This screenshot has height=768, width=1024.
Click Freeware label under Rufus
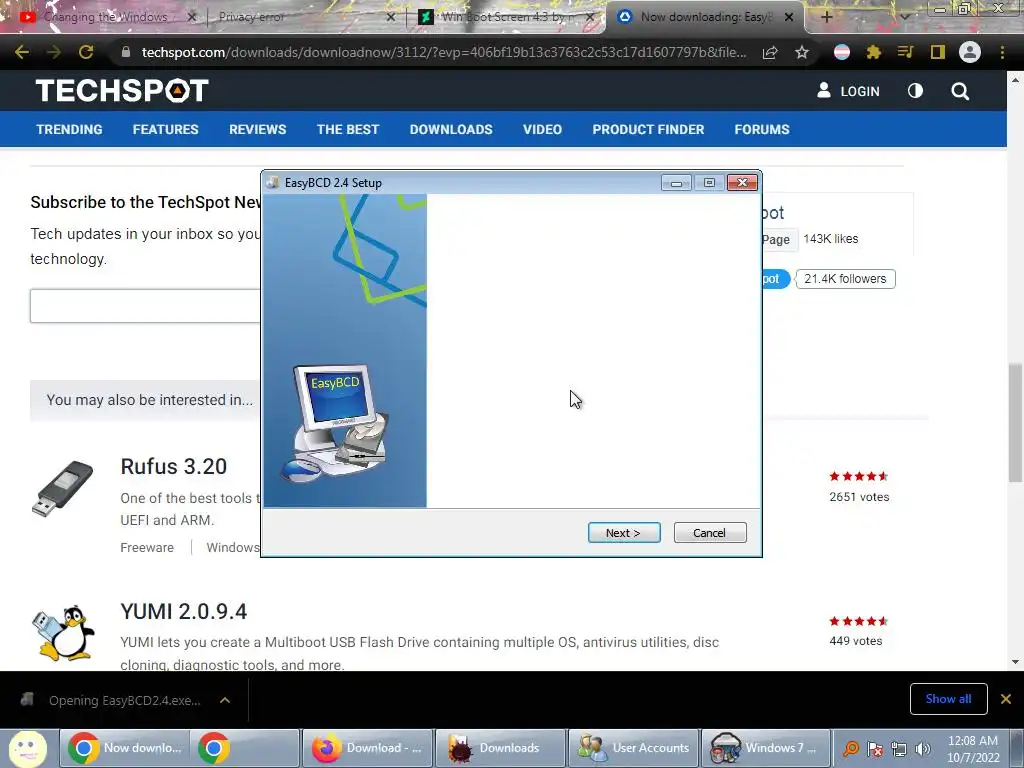[x=147, y=547]
